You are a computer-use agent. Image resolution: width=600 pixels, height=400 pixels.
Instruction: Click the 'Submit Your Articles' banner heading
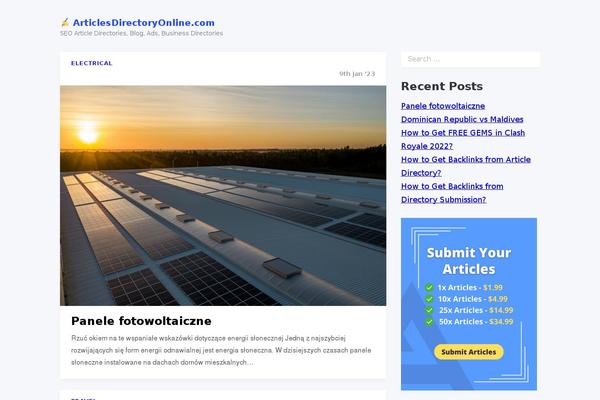coord(469,261)
